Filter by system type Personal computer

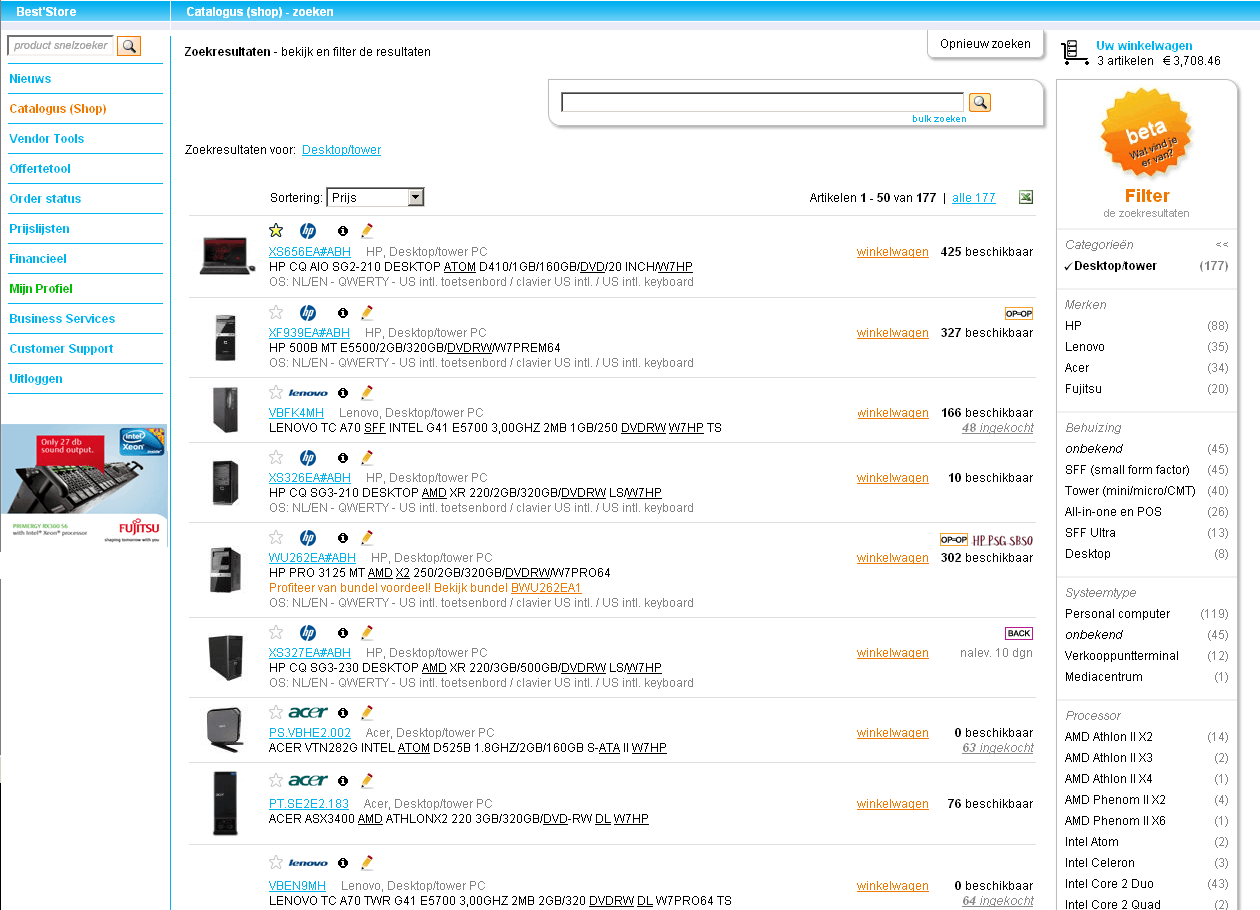coord(1117,614)
